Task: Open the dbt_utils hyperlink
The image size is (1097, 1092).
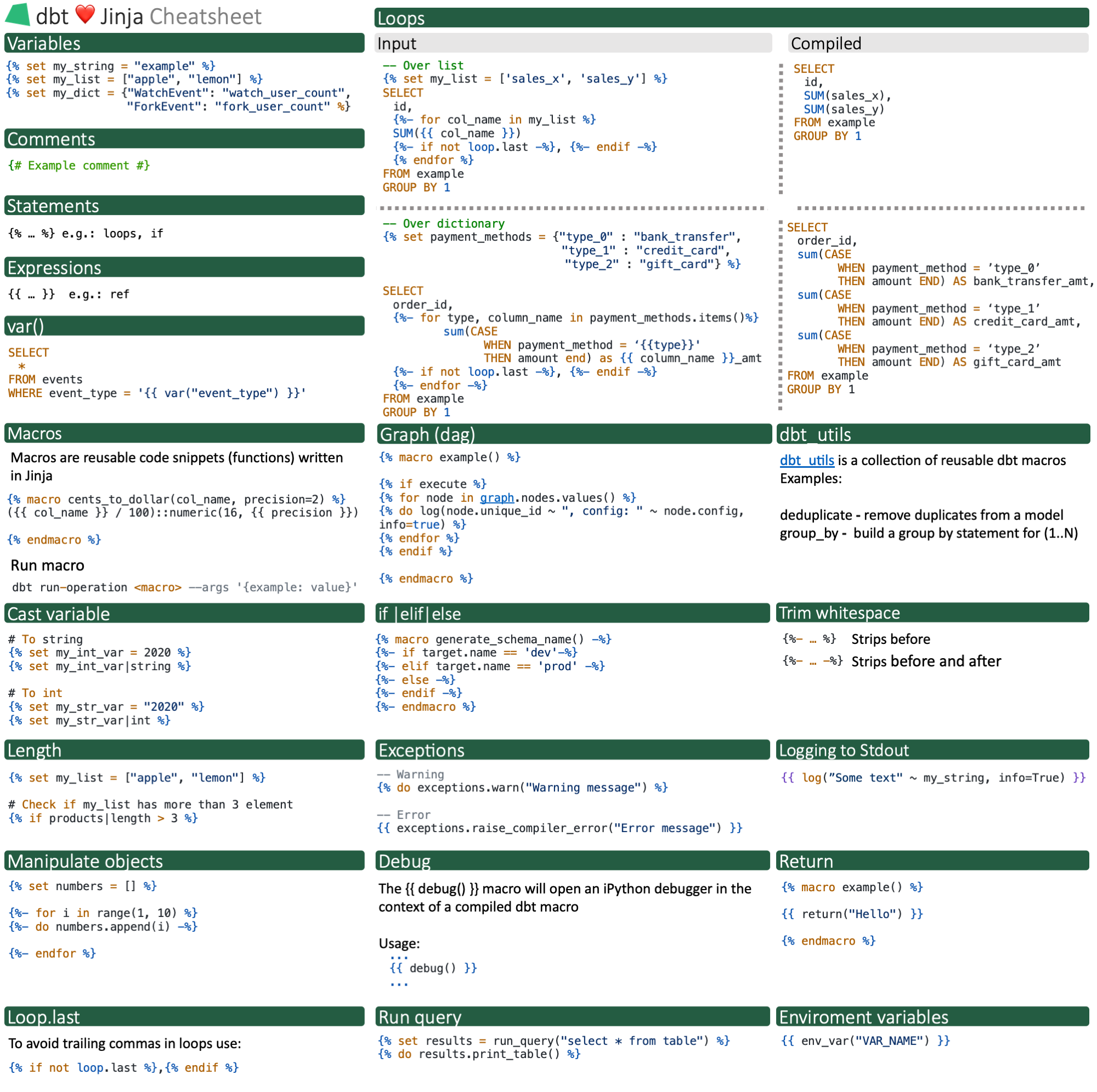Action: tap(806, 461)
